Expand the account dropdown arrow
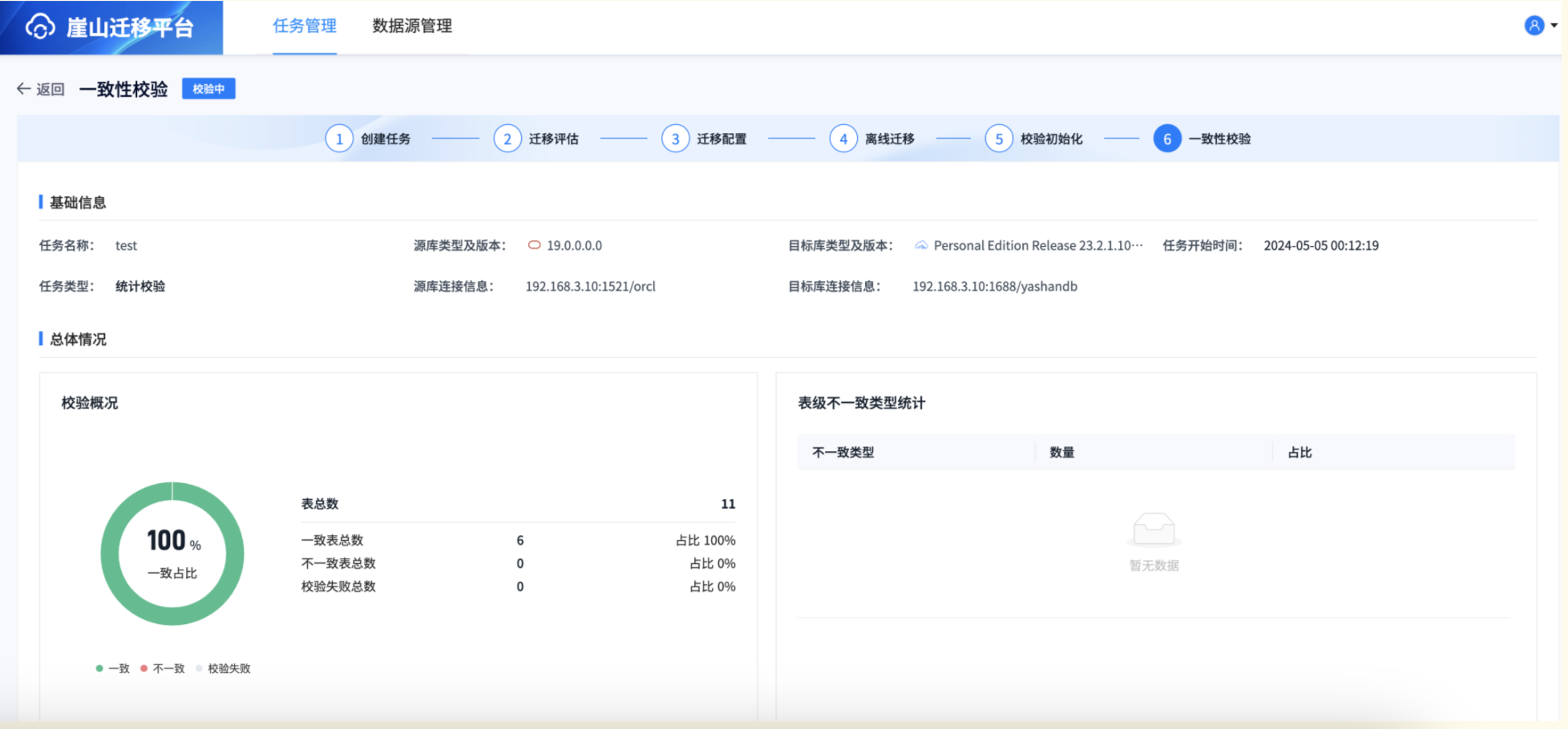Viewport: 1568px width, 729px height. (1554, 26)
